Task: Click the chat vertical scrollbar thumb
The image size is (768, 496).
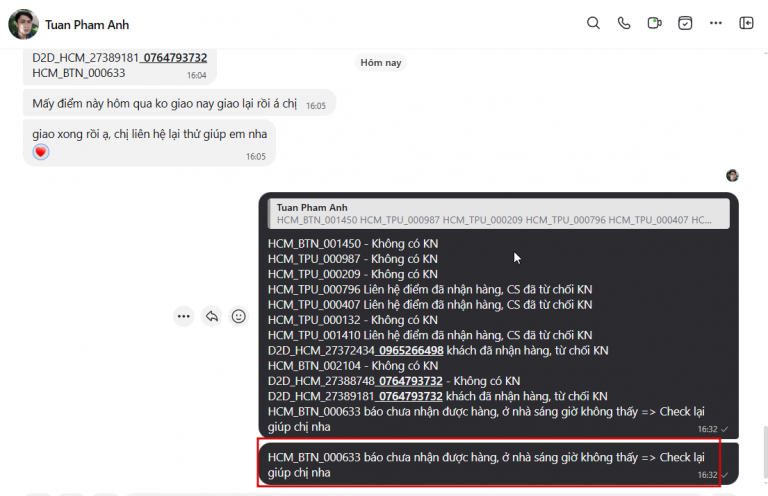Action: 765,453
